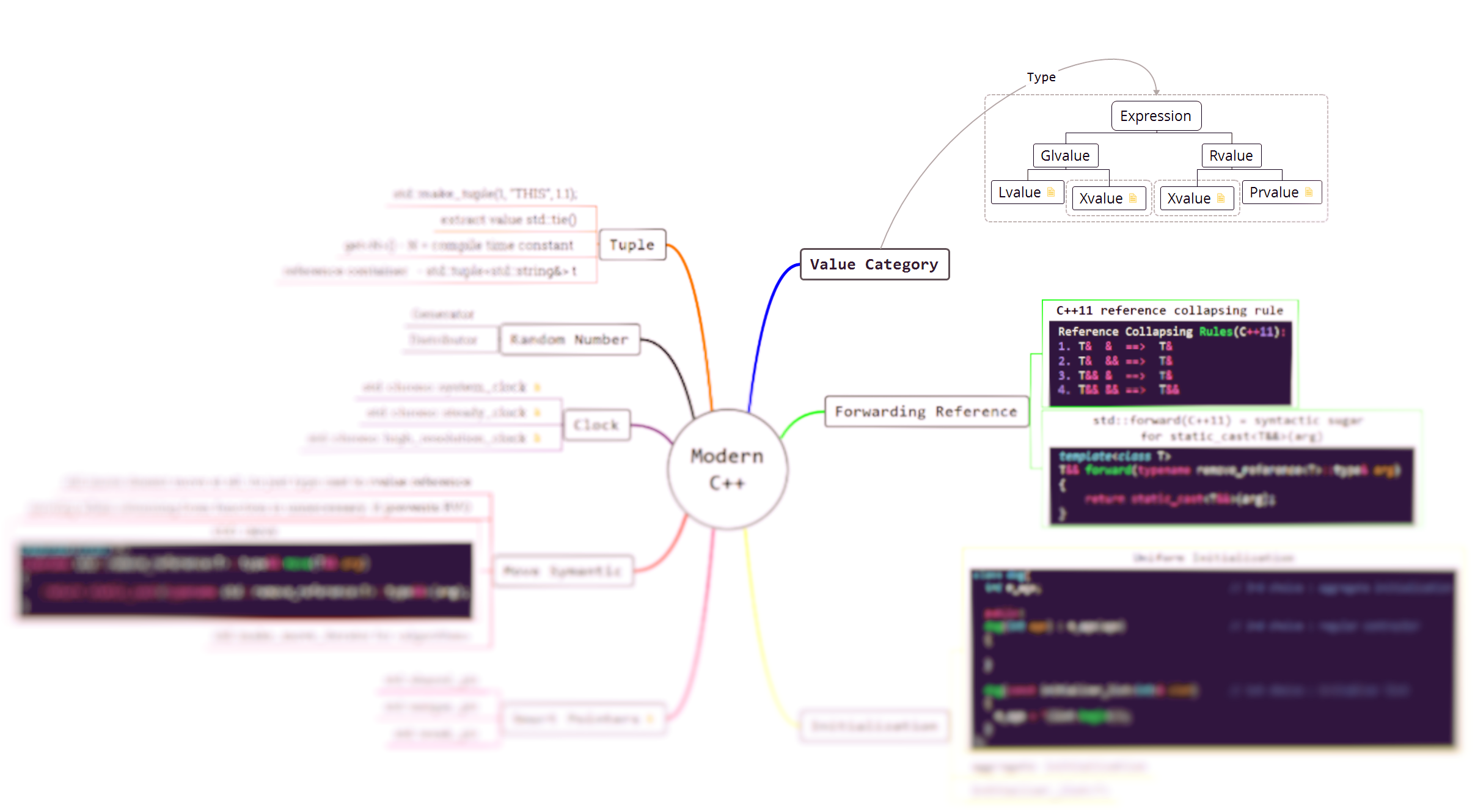
Task: Click the C++11 reference collapsing rule title
Action: (1169, 310)
